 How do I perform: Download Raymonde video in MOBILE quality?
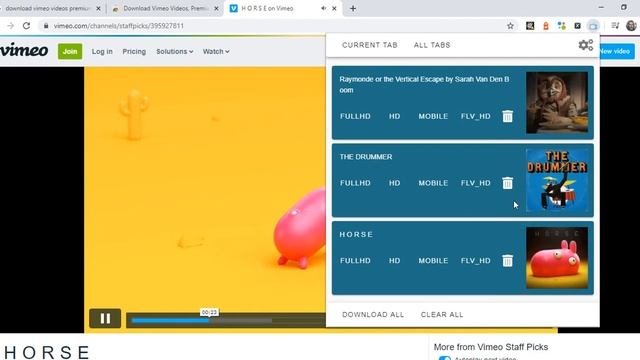pos(433,116)
